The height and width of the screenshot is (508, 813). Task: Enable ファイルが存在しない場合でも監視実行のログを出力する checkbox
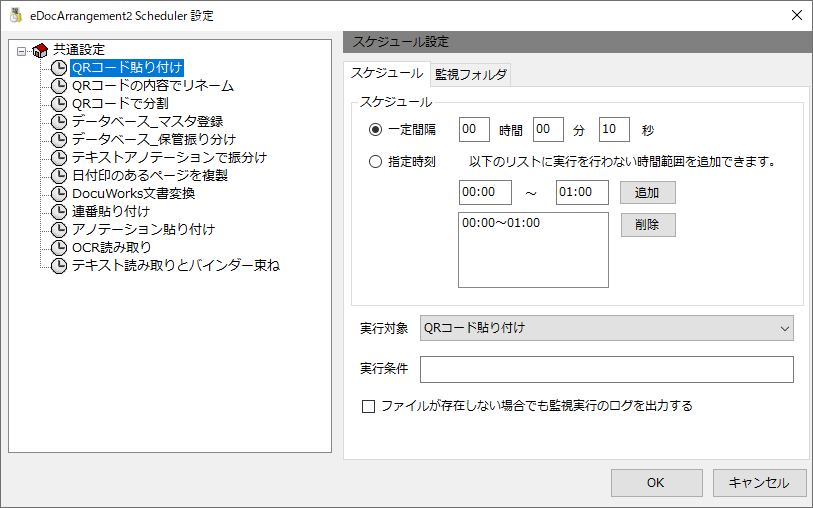pyautogui.click(x=368, y=406)
